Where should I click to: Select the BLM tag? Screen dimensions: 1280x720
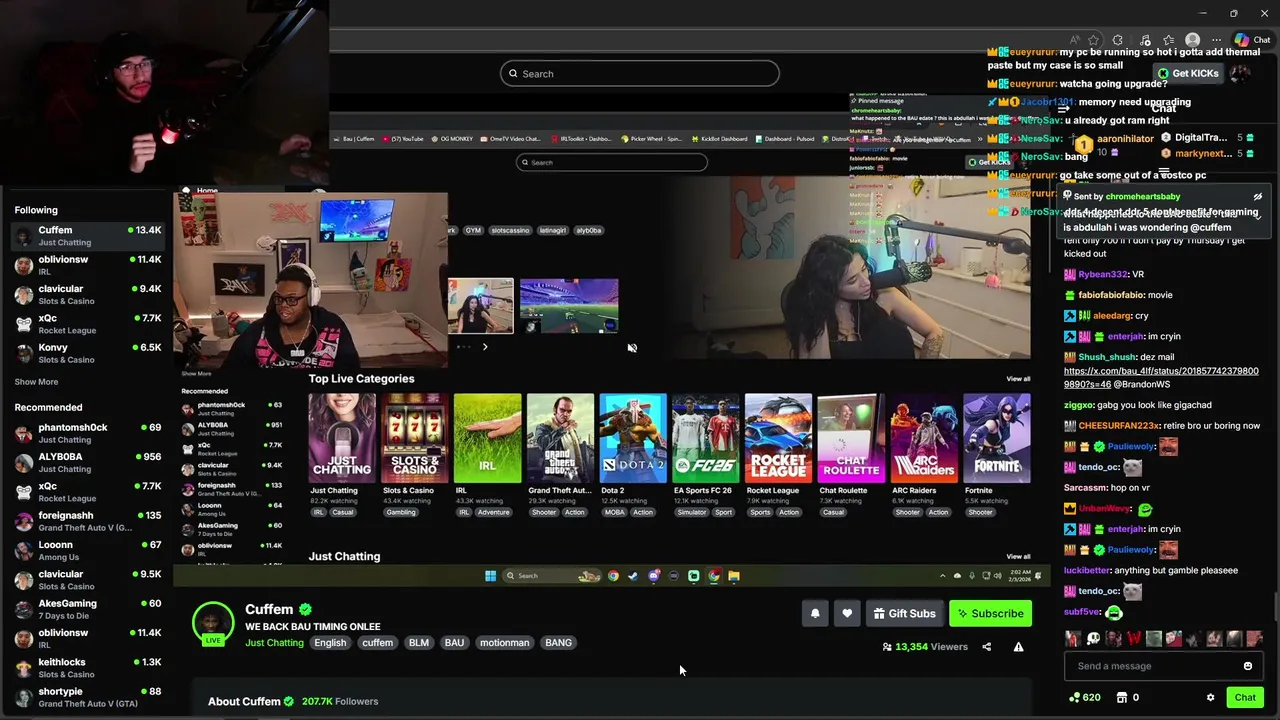click(x=419, y=643)
